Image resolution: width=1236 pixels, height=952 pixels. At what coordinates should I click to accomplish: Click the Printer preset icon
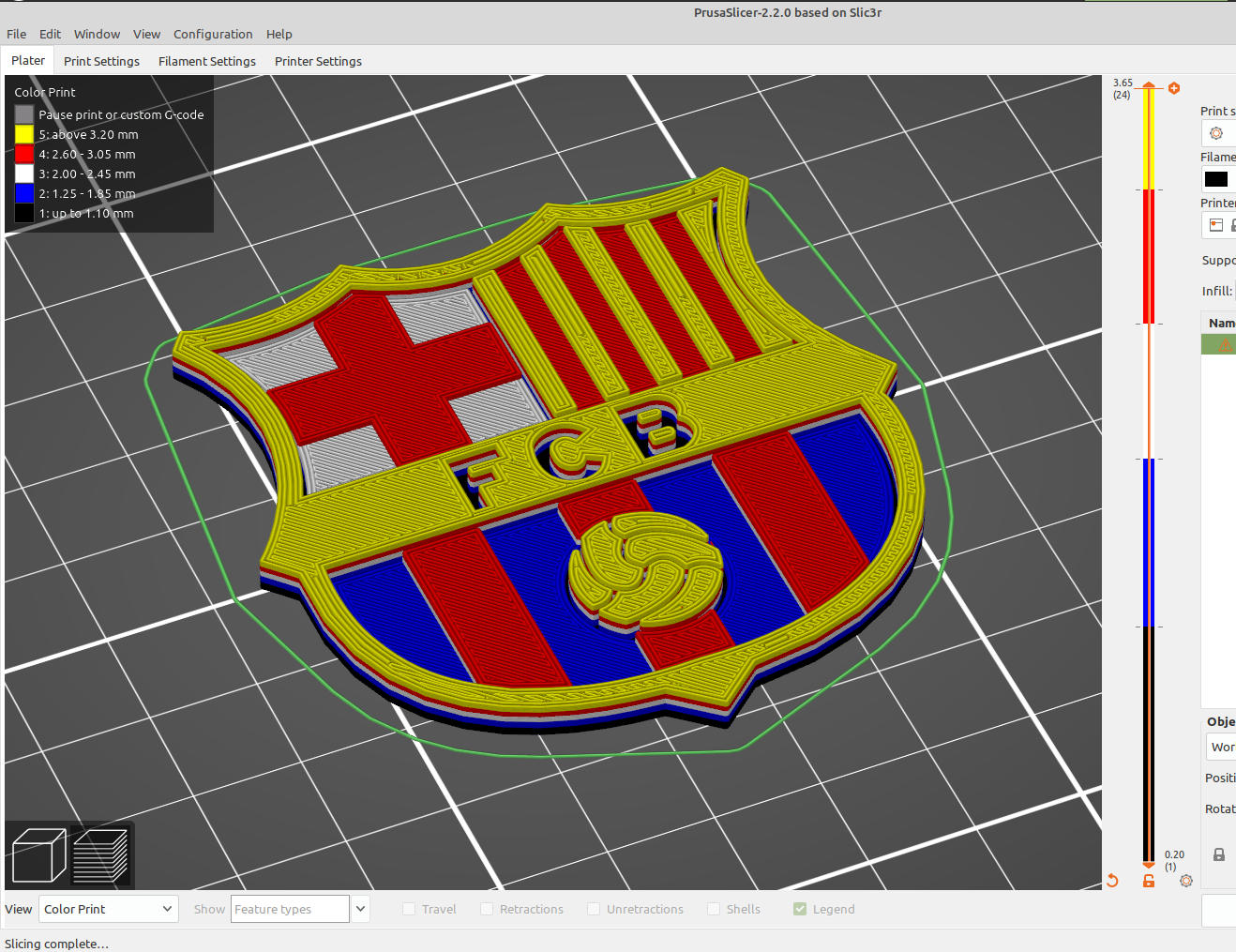pos(1216,225)
